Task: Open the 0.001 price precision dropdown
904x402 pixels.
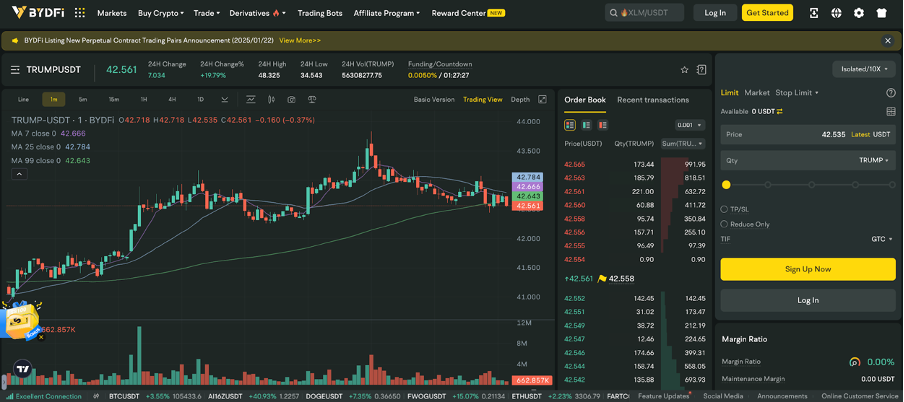Action: 690,125
